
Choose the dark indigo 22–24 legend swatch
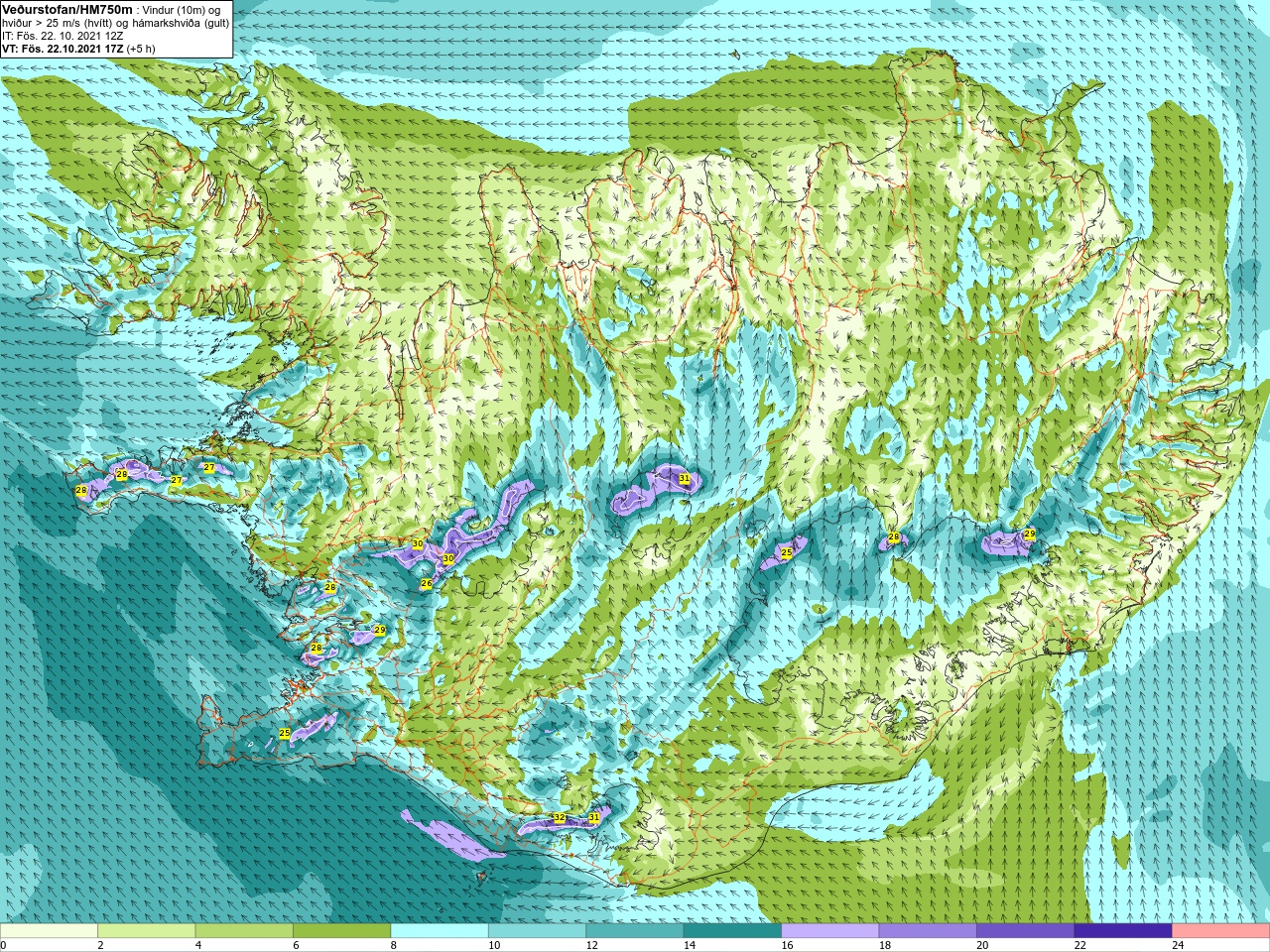pyautogui.click(x=1123, y=931)
